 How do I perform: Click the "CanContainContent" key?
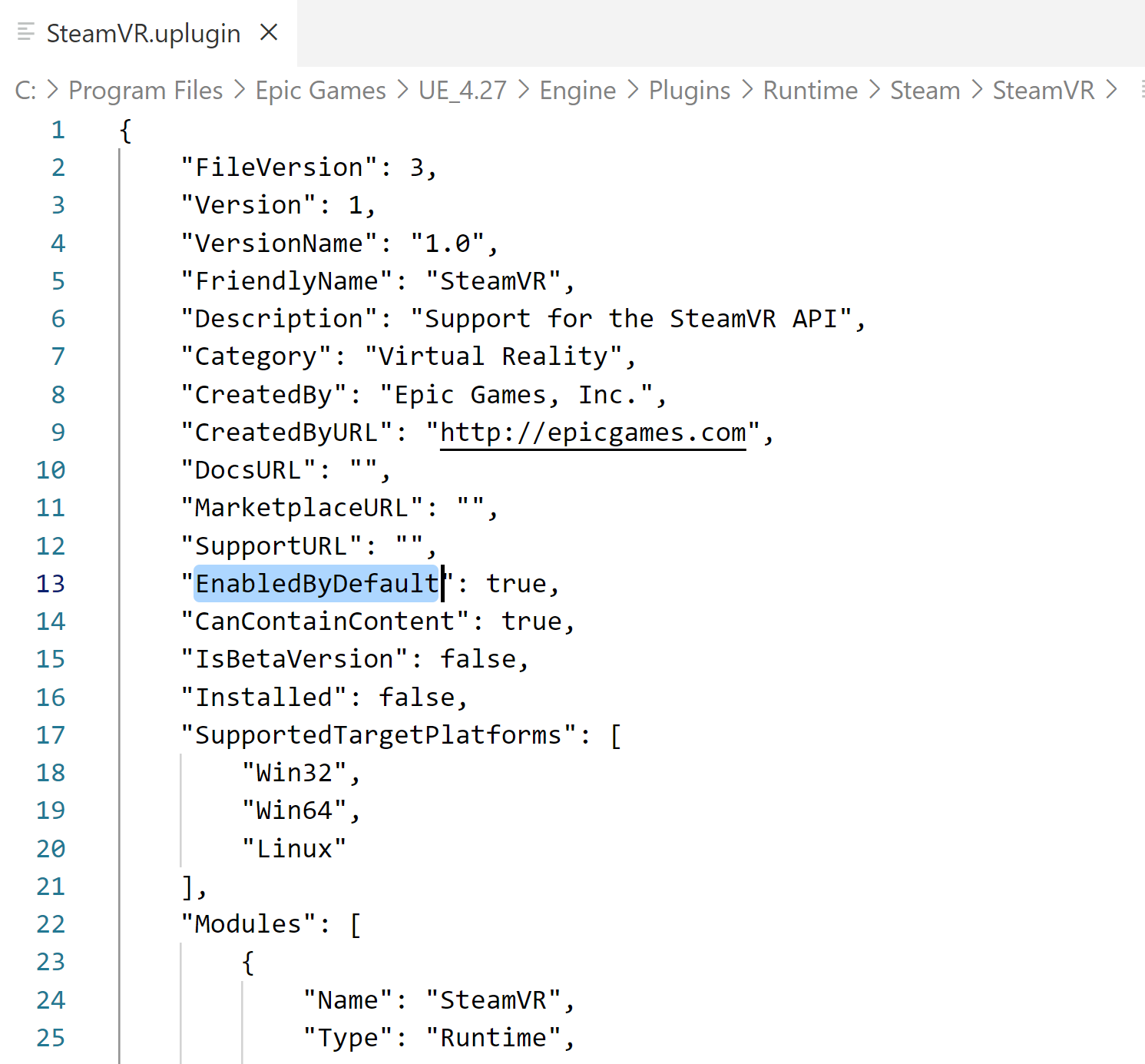pyautogui.click(x=325, y=621)
